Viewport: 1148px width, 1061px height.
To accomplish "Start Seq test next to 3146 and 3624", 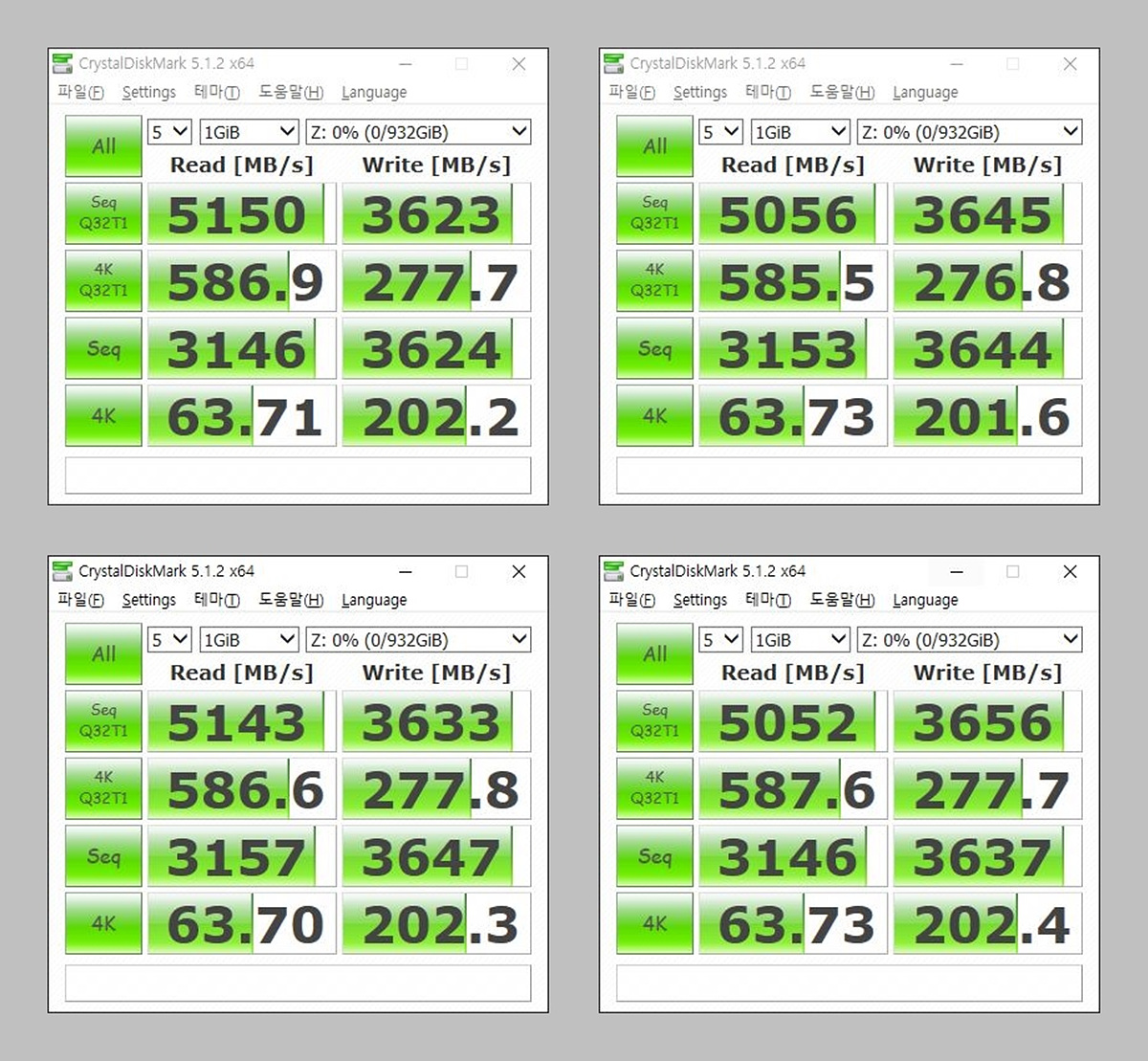I will click(103, 348).
